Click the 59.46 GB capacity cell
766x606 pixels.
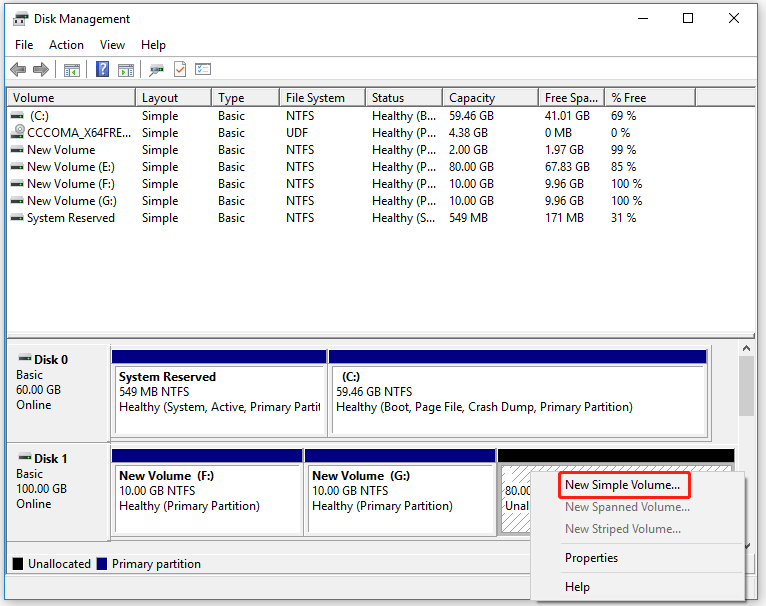[471, 116]
